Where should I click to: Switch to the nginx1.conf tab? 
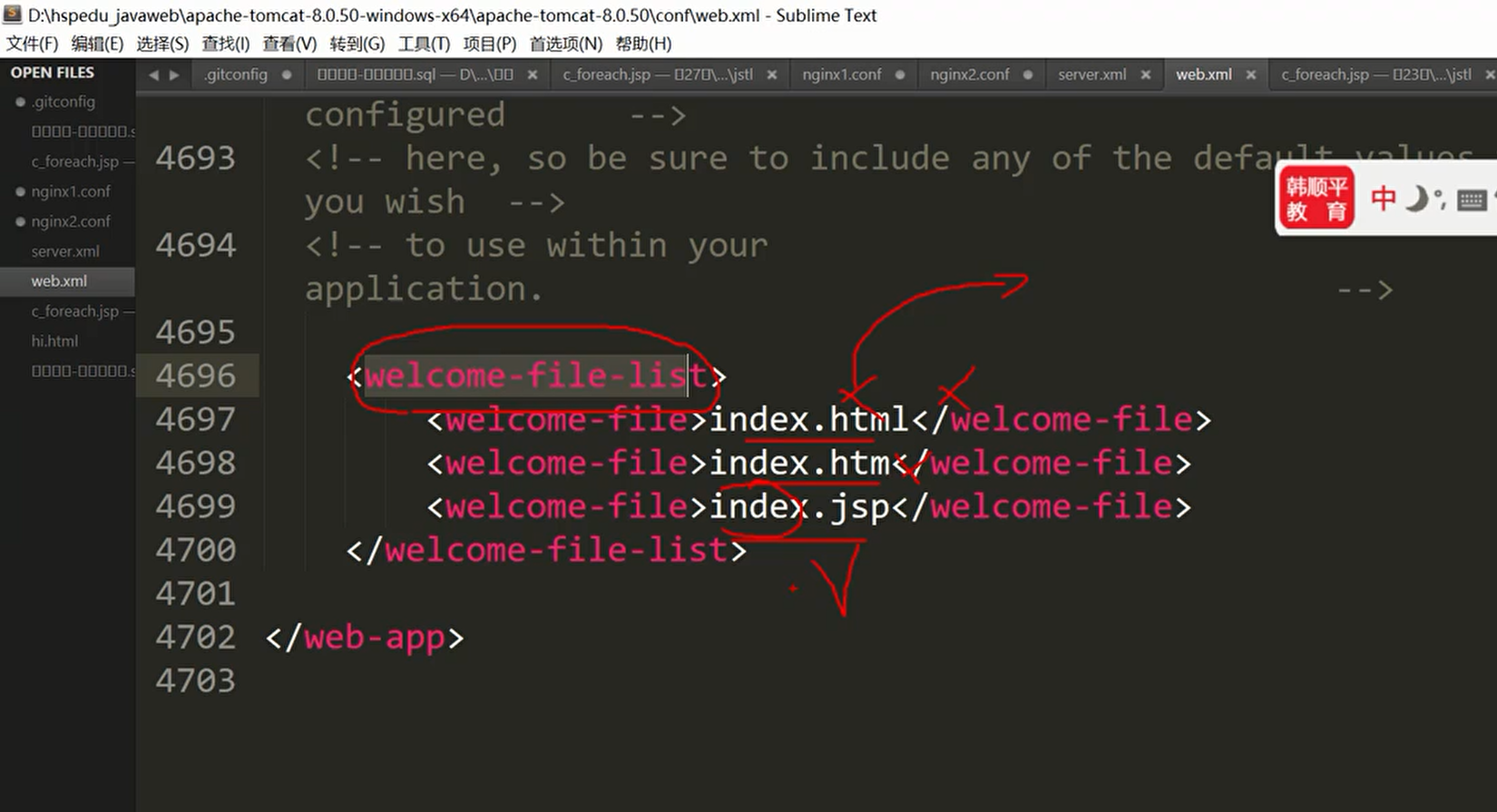841,74
